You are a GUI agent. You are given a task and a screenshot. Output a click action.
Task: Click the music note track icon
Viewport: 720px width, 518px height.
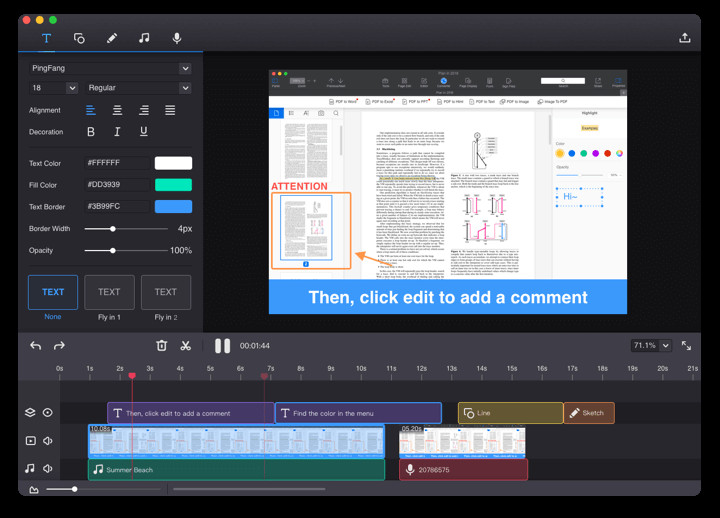30,468
